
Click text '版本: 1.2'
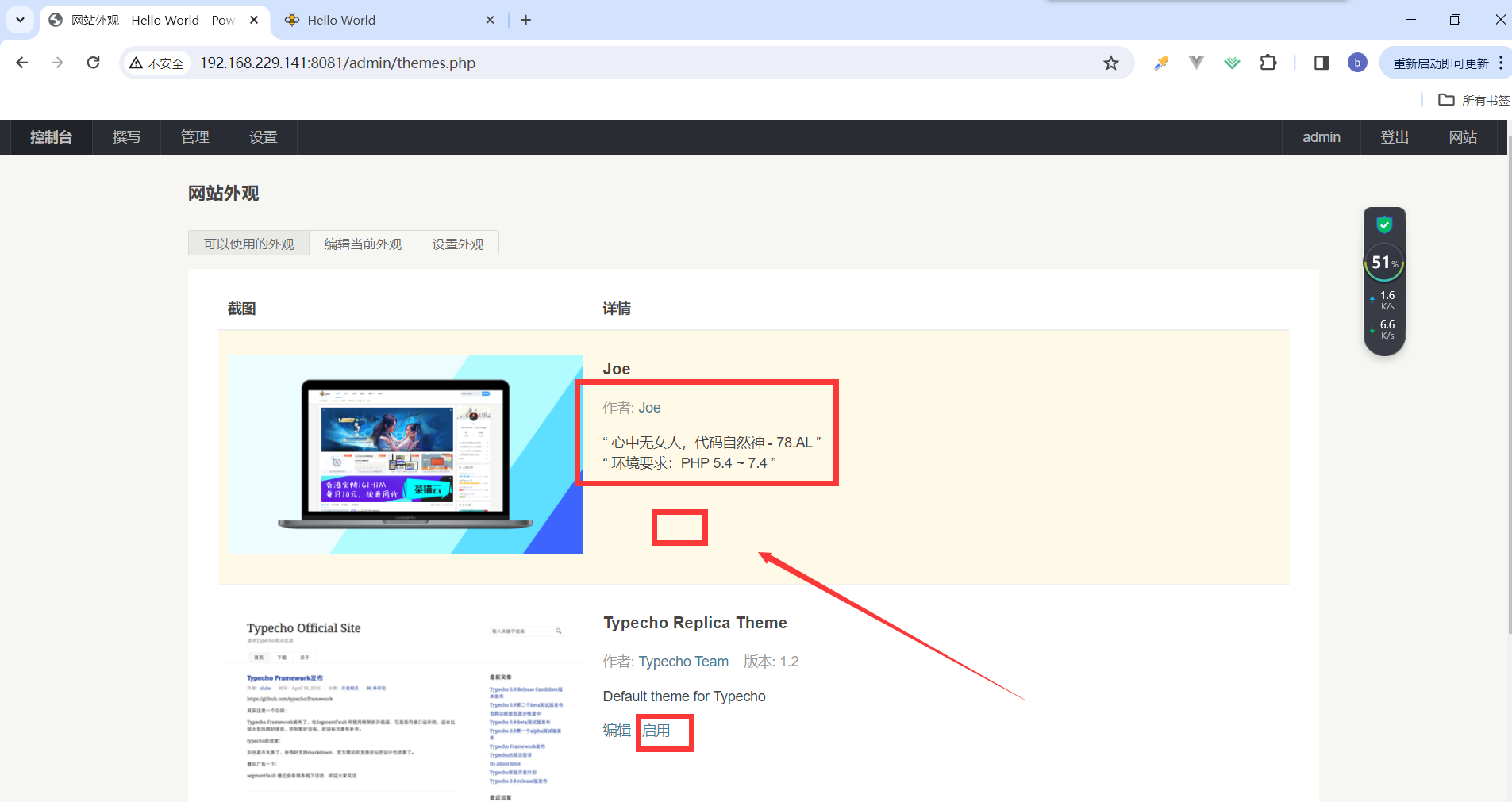pos(771,662)
